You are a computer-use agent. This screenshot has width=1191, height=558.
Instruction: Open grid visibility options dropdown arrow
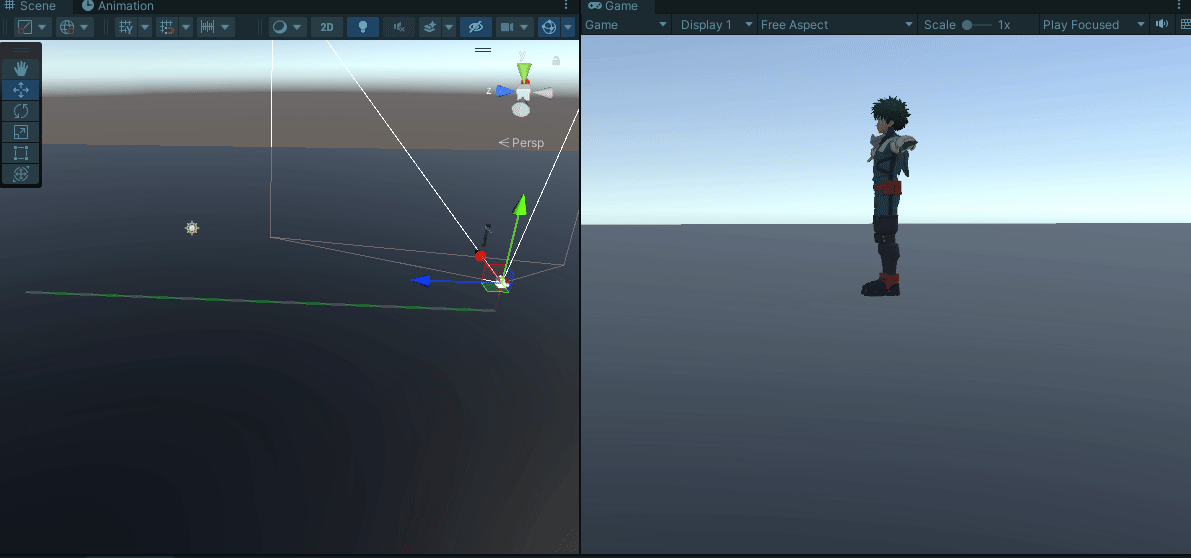tap(145, 27)
